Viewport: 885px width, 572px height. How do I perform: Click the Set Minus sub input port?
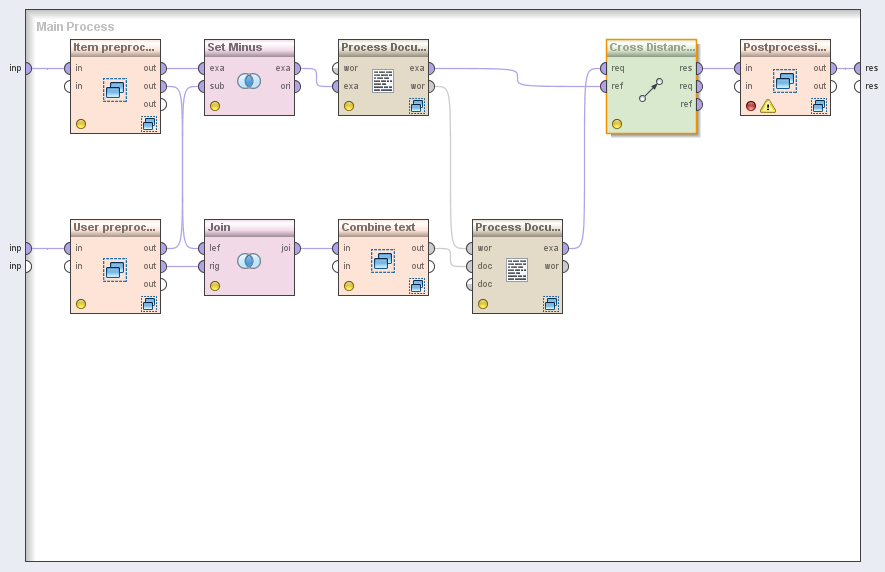(201, 86)
